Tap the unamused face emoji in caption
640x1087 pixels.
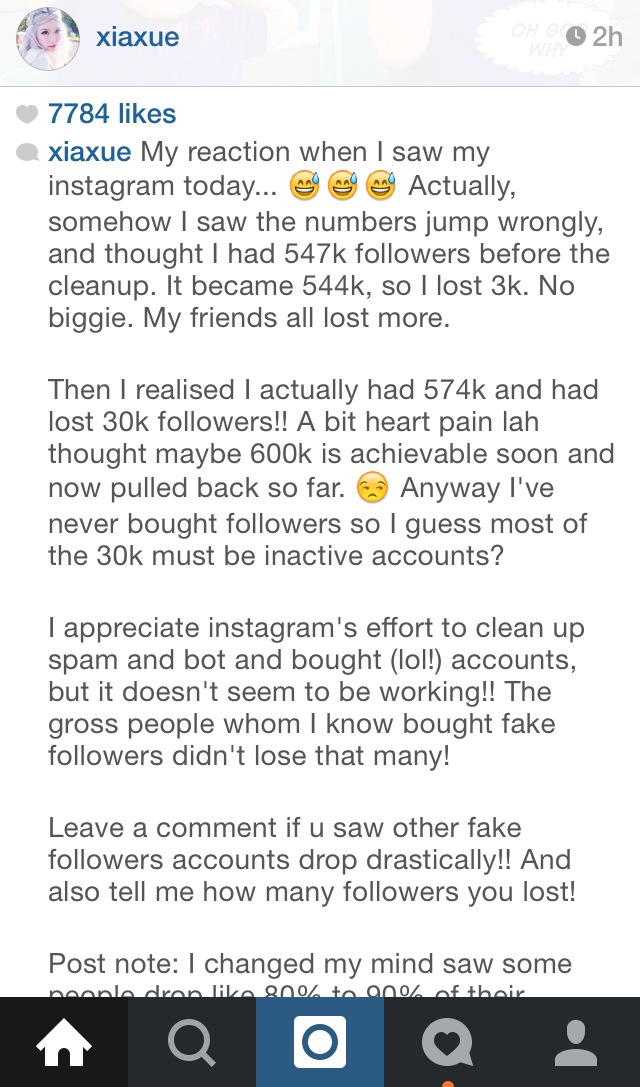tap(371, 489)
